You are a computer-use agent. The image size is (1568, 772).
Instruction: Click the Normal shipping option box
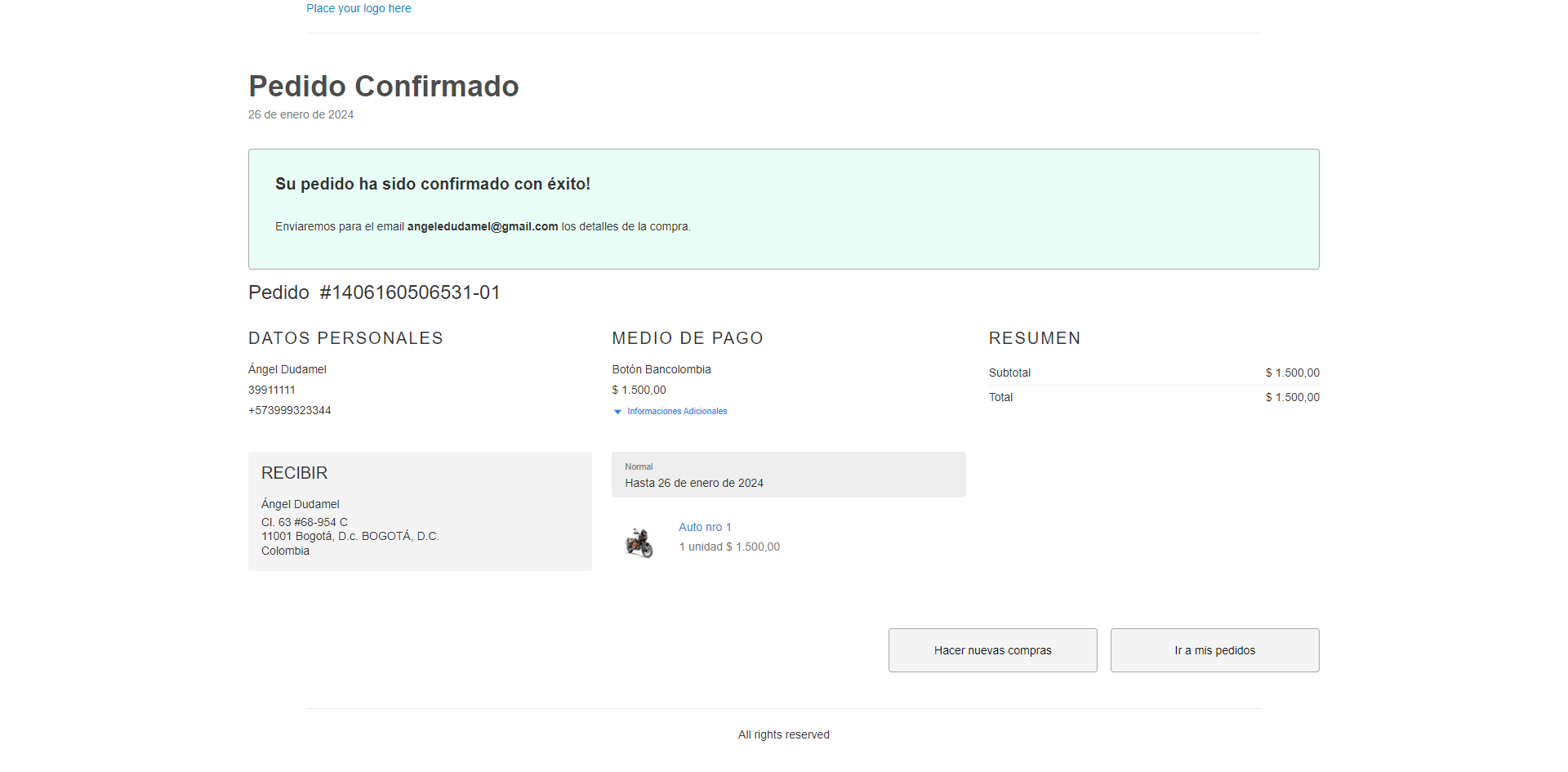point(788,475)
